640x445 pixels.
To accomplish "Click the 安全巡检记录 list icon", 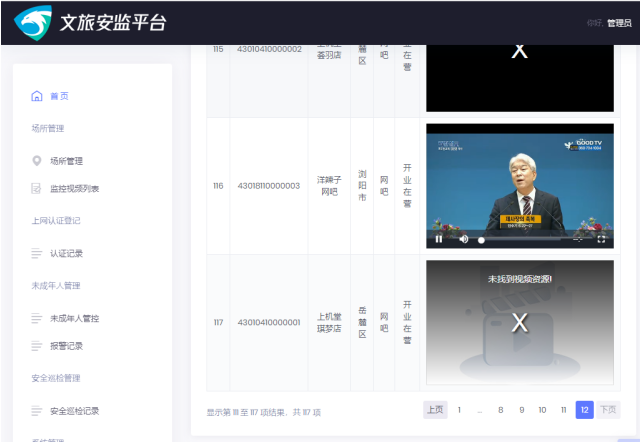I will (x=36, y=411).
